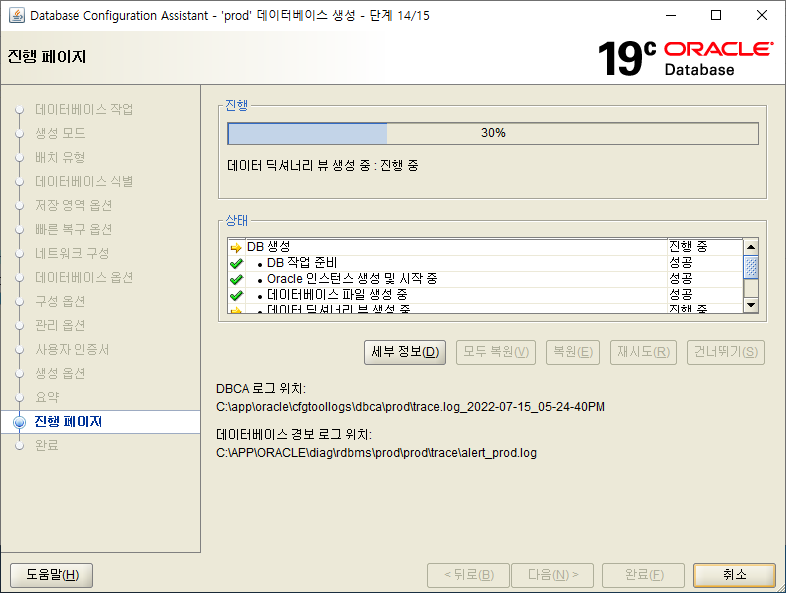Minimize the Database Configuration Assistant window
786x593 pixels.
(x=671, y=15)
